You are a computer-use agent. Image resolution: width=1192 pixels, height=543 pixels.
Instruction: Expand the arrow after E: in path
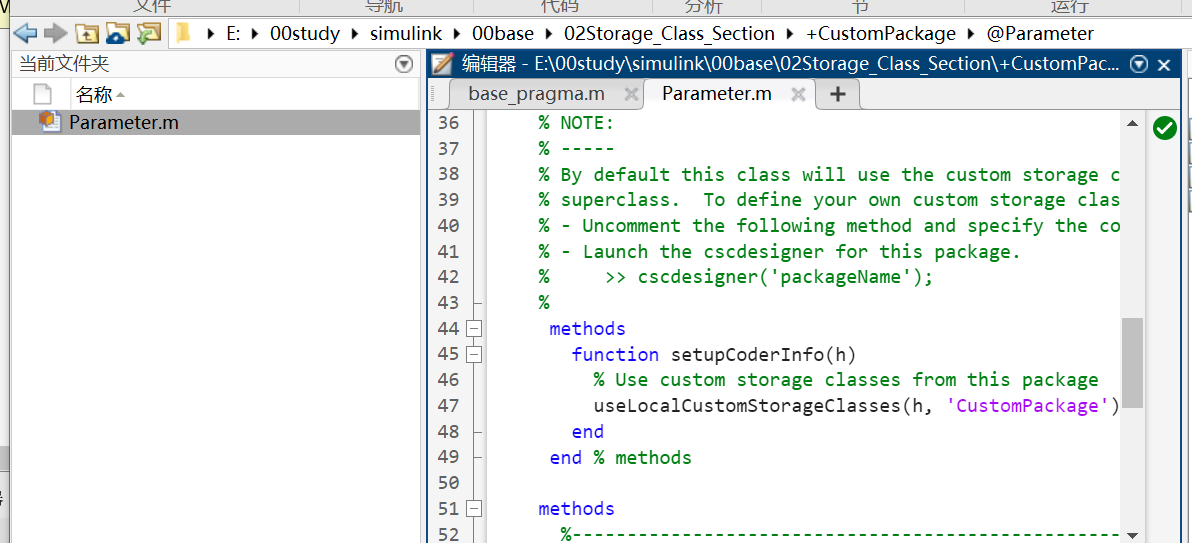coord(255,33)
